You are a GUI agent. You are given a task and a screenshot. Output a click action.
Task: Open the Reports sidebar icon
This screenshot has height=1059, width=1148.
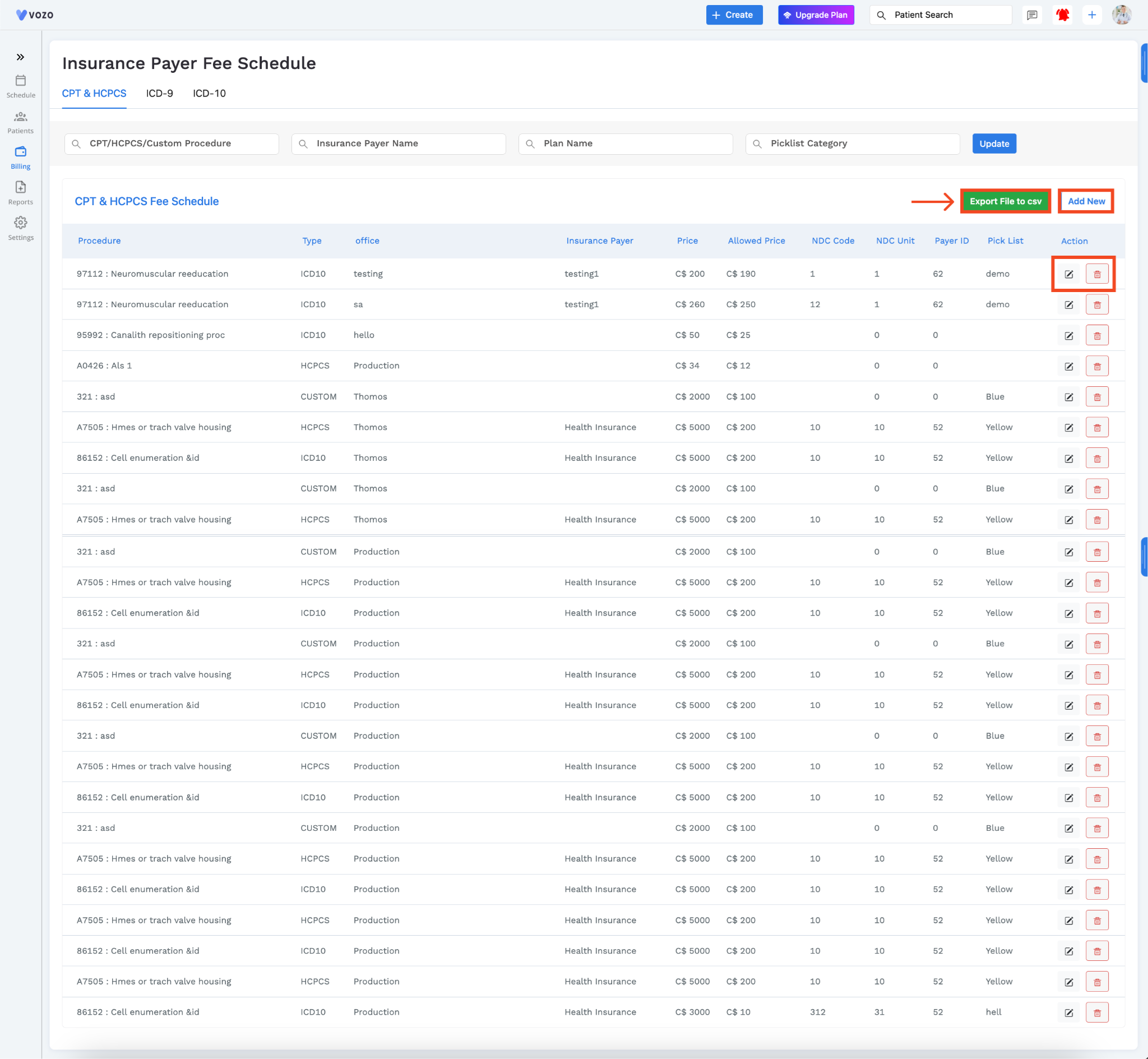(x=21, y=193)
